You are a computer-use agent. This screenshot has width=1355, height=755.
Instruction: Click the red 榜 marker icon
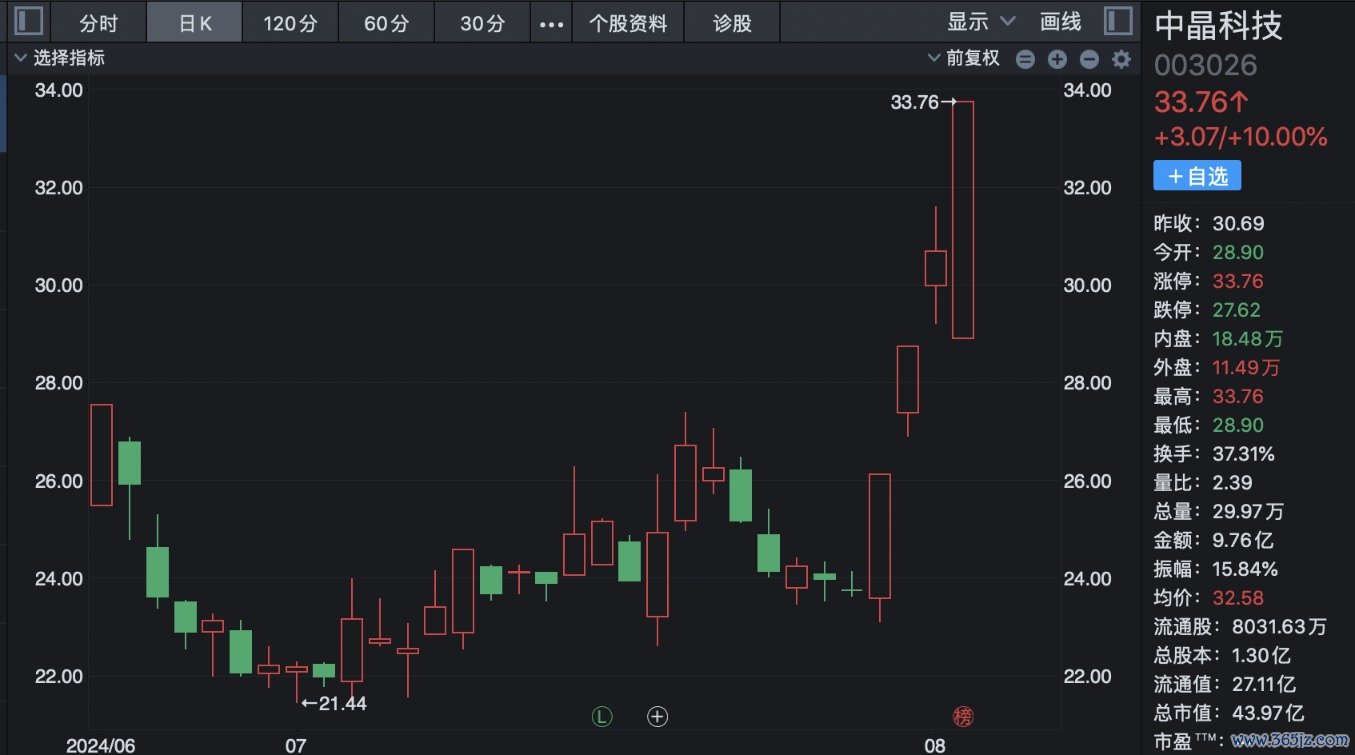[962, 716]
